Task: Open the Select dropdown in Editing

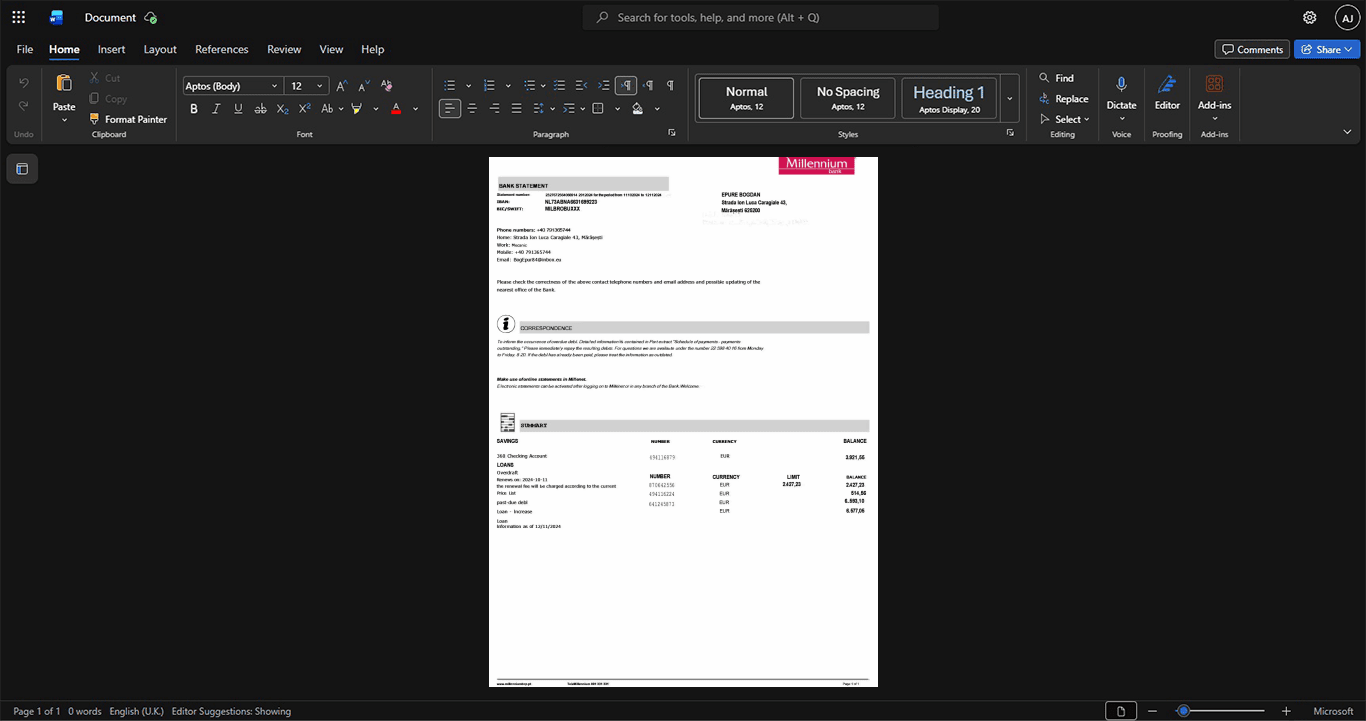Action: [x=1064, y=119]
